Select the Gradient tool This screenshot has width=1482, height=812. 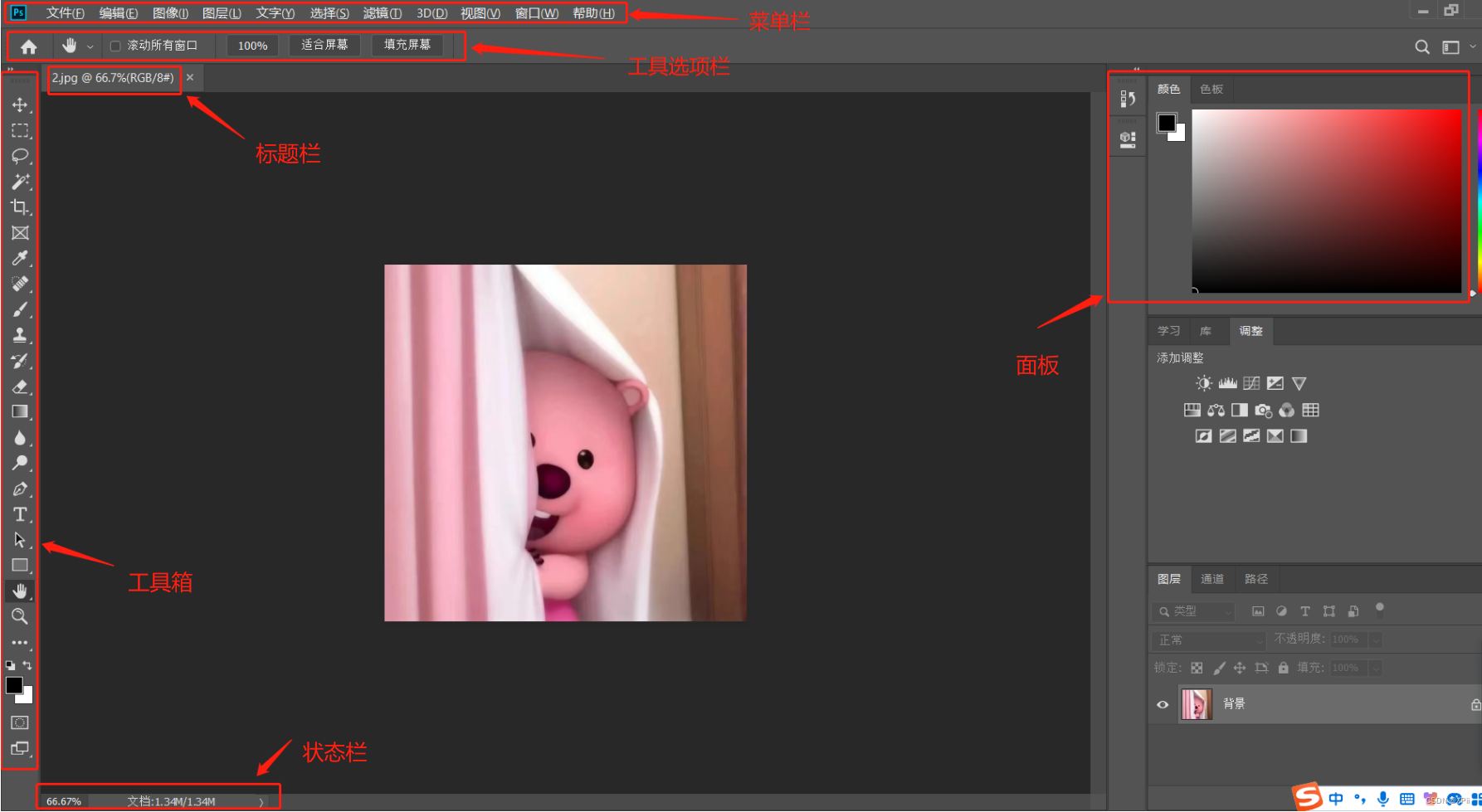[x=20, y=411]
